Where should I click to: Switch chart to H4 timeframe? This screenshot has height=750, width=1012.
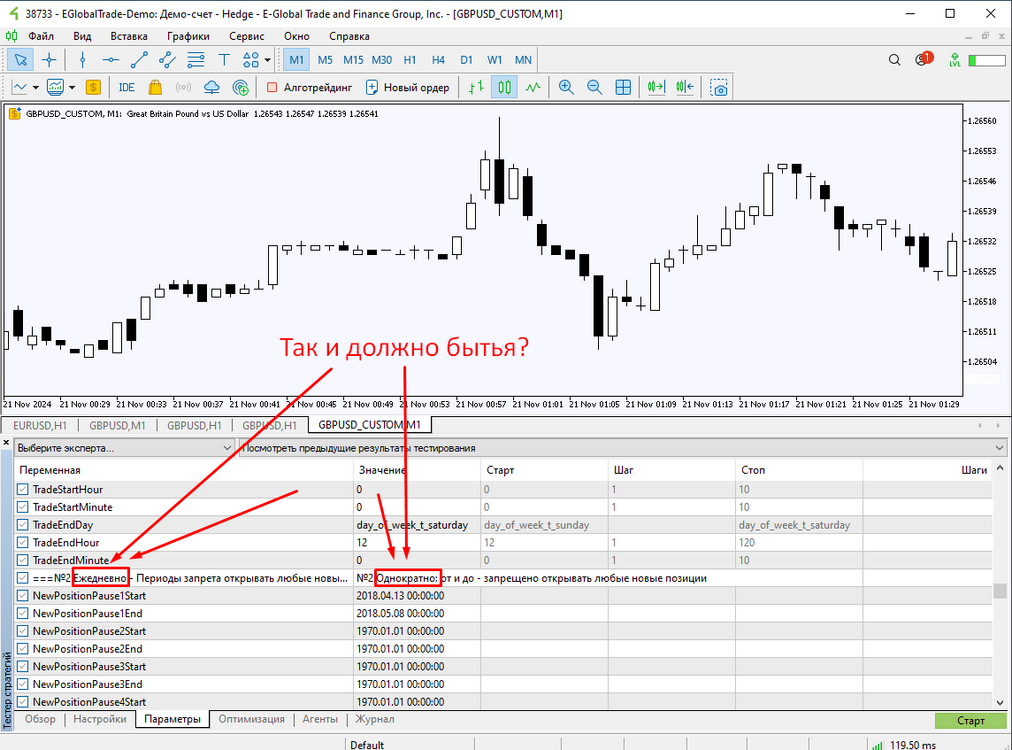(x=438, y=60)
